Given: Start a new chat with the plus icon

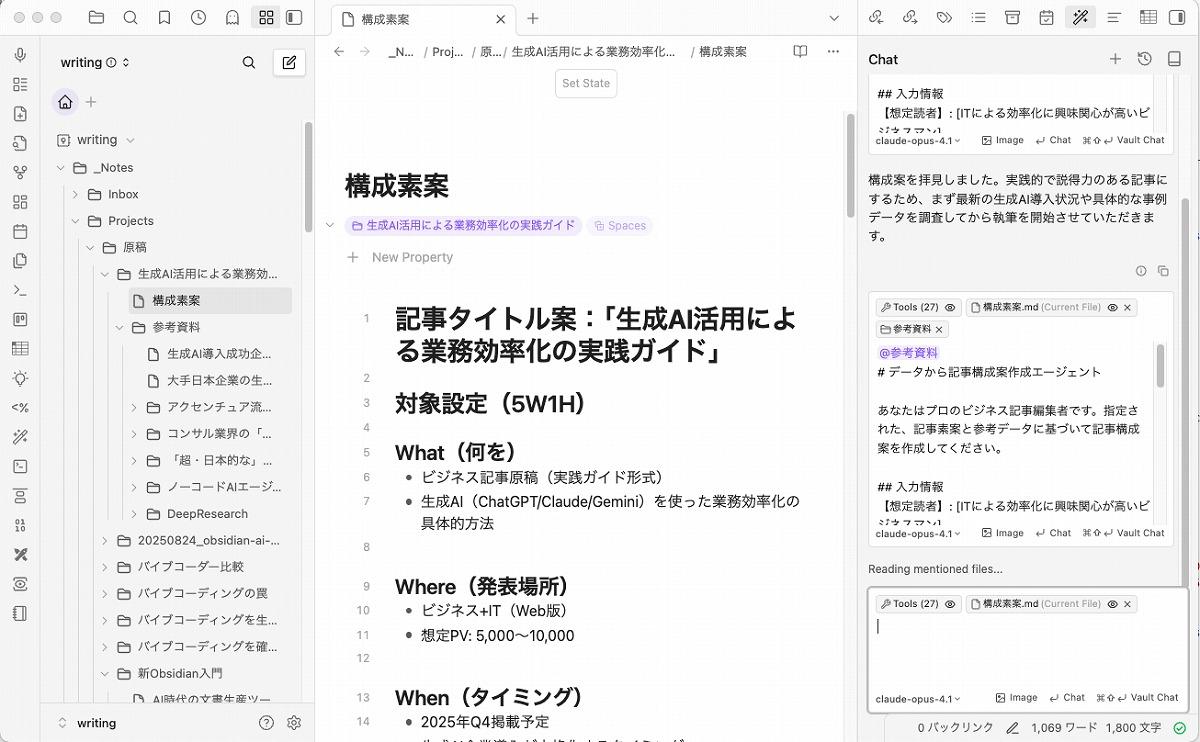Looking at the screenshot, I should click(x=1115, y=59).
